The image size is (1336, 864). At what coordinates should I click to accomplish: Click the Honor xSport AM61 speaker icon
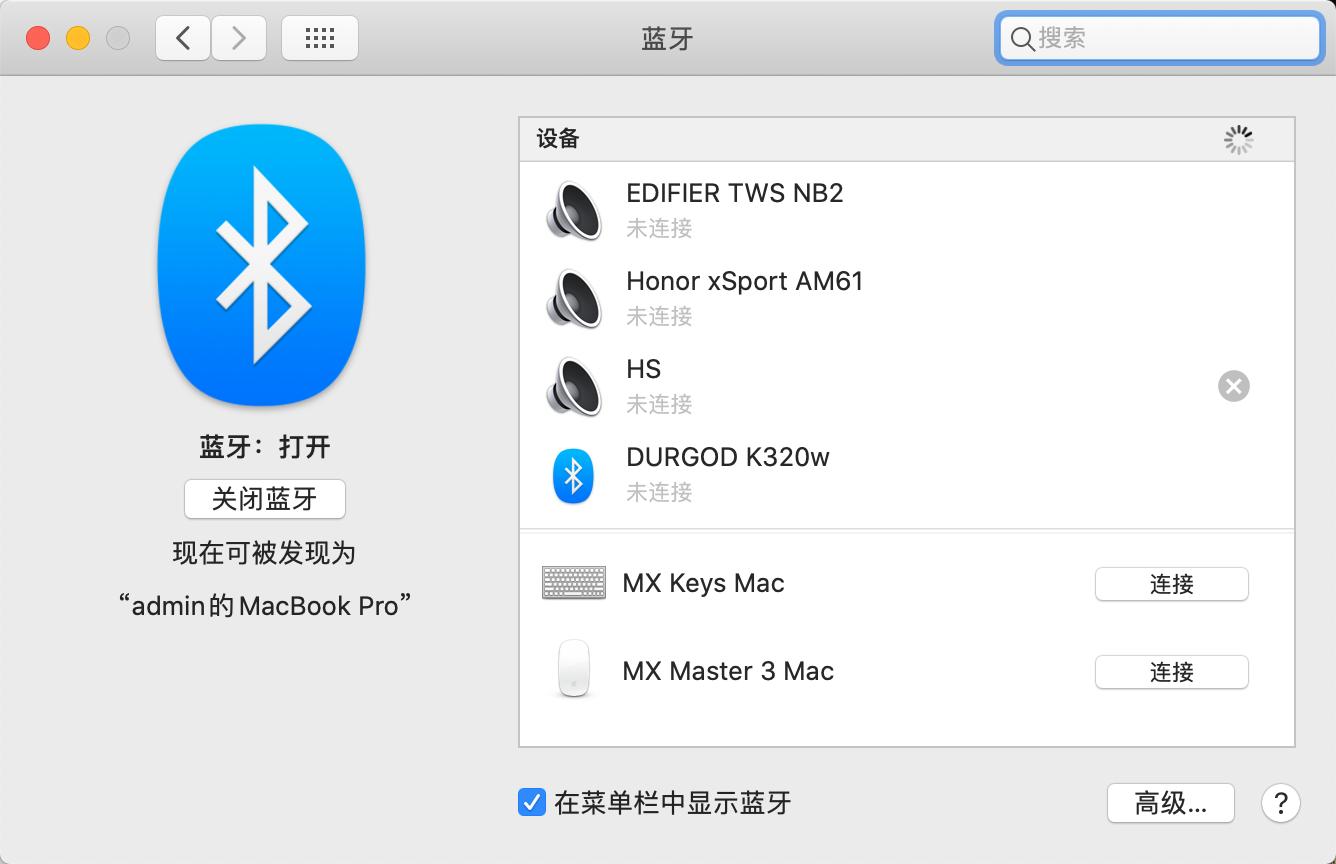[574, 298]
